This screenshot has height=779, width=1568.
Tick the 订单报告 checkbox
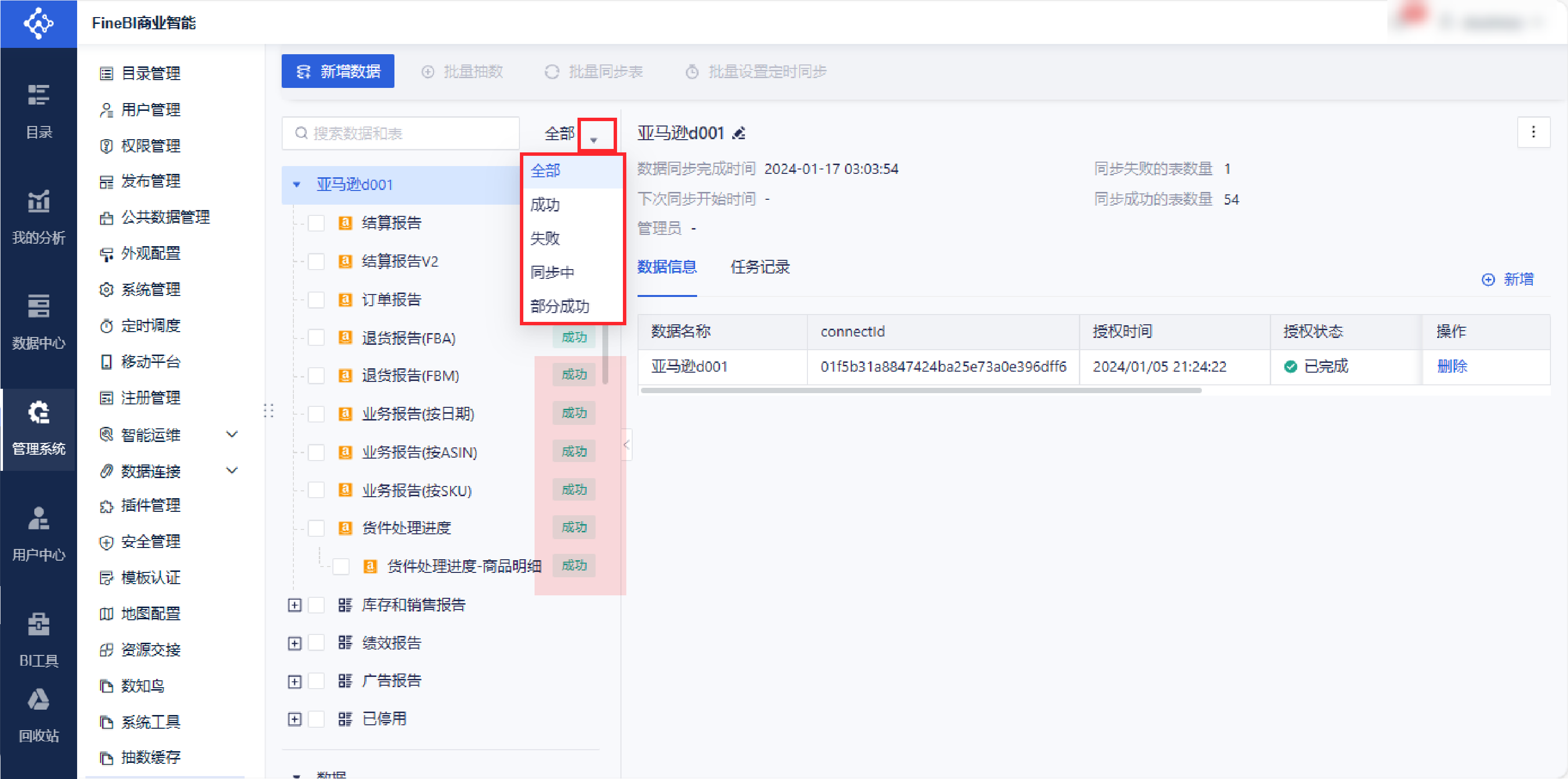[316, 300]
